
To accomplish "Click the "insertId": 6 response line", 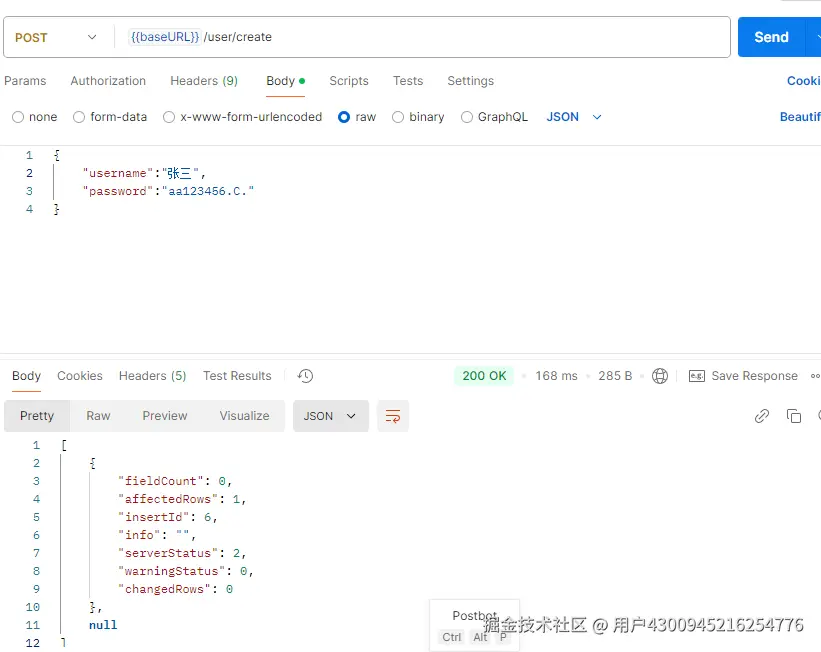I will [168, 517].
